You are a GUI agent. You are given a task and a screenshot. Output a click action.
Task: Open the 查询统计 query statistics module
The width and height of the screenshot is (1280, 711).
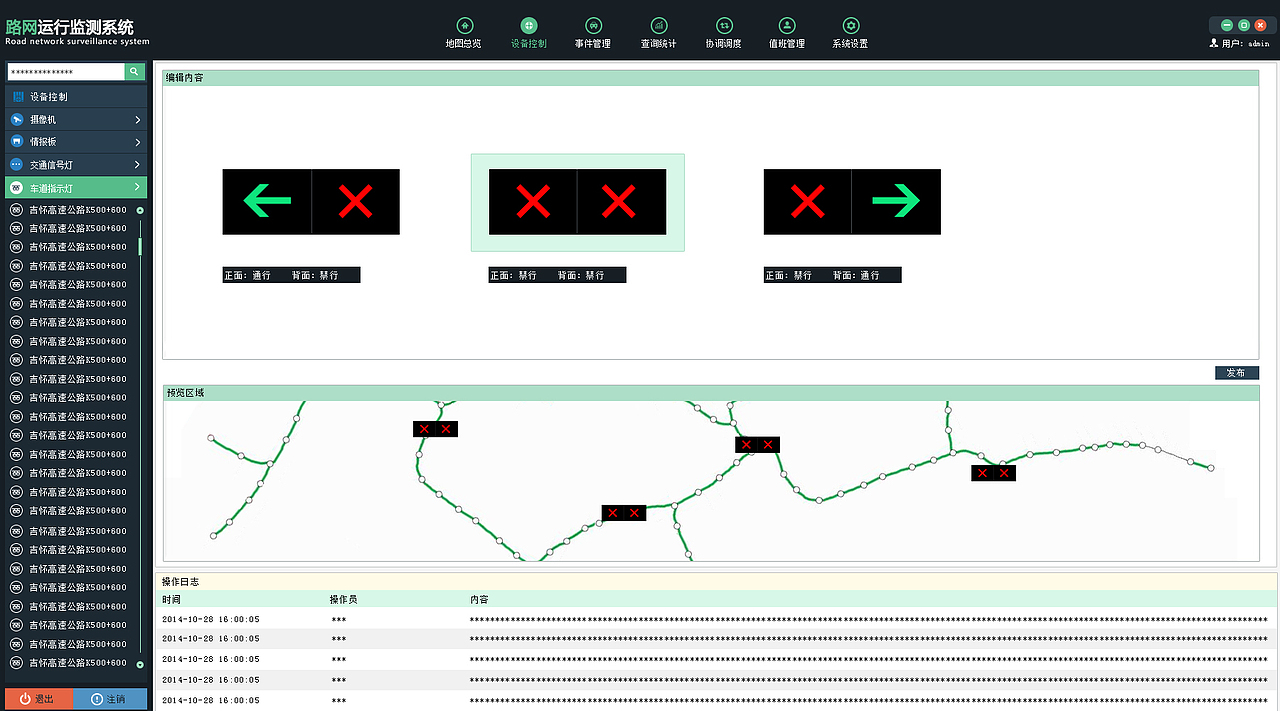tap(659, 33)
